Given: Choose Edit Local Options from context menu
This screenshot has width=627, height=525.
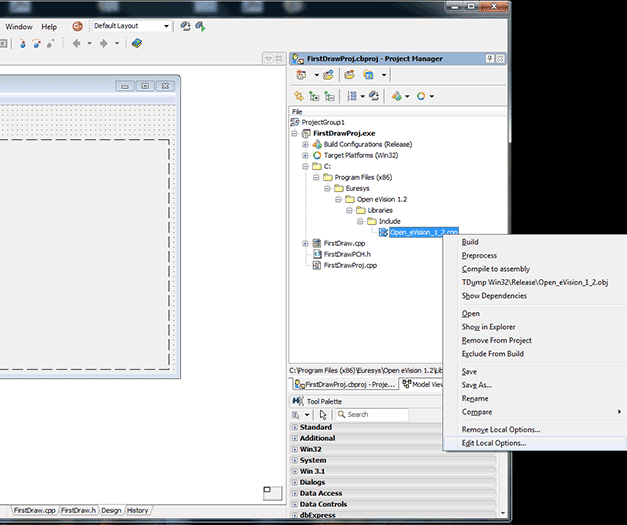Looking at the screenshot, I should coord(493,443).
